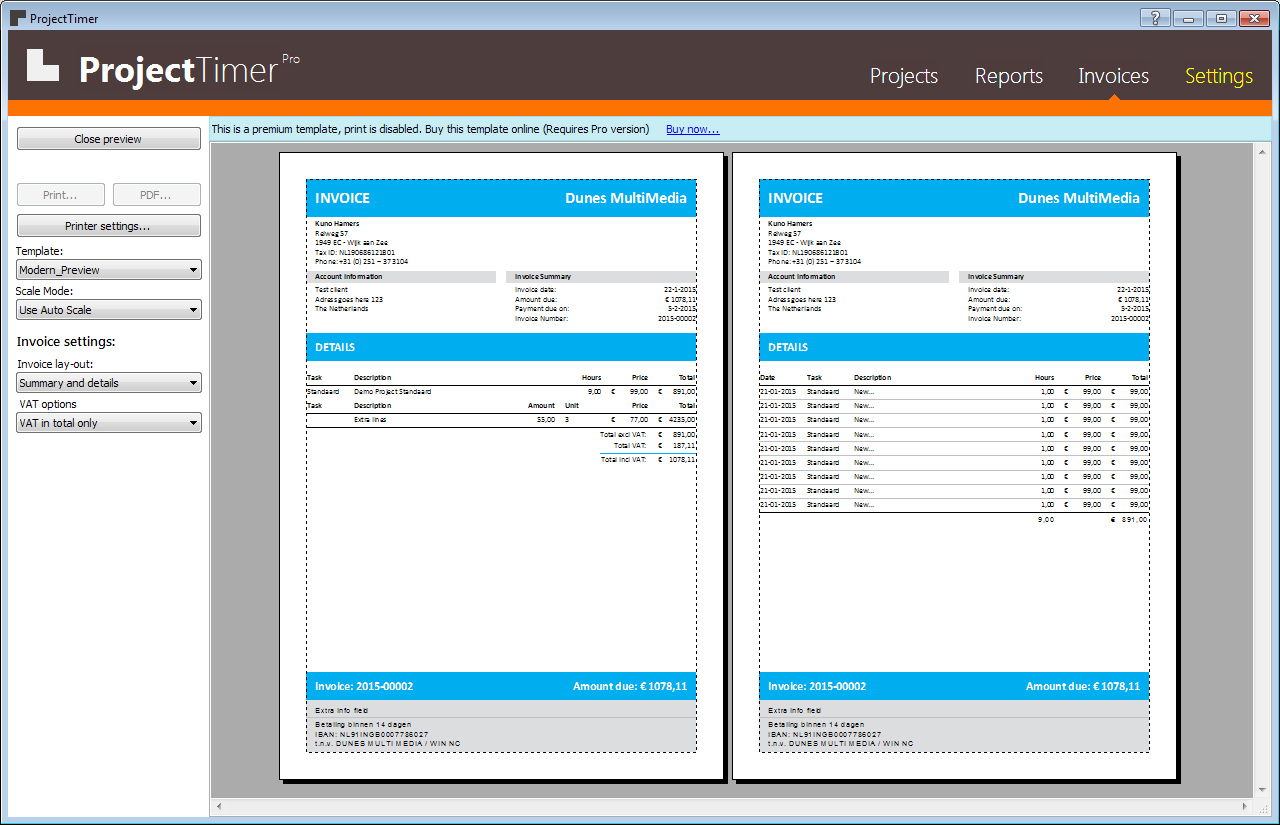The height and width of the screenshot is (825, 1280).
Task: Click the "Date" column header
Action: tap(767, 378)
